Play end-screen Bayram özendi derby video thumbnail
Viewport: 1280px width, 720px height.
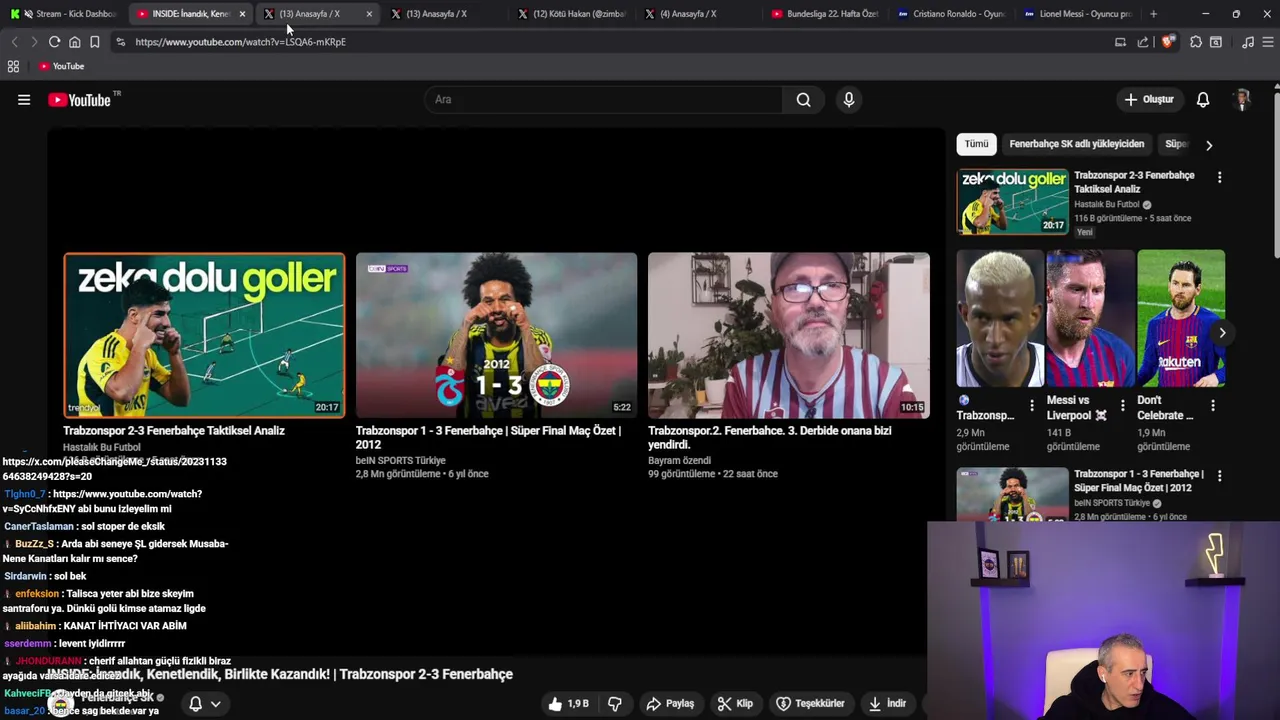pos(789,335)
